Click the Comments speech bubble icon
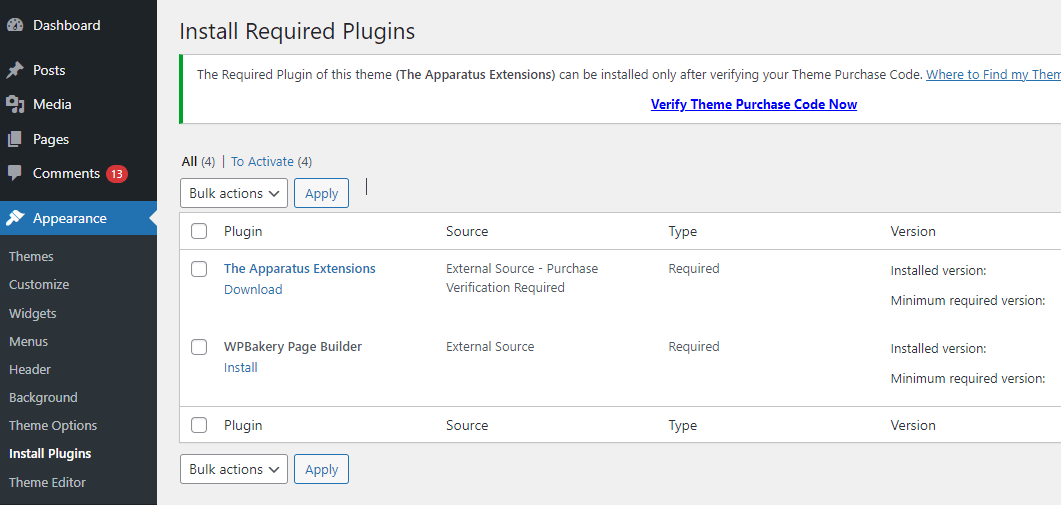 click(x=15, y=173)
